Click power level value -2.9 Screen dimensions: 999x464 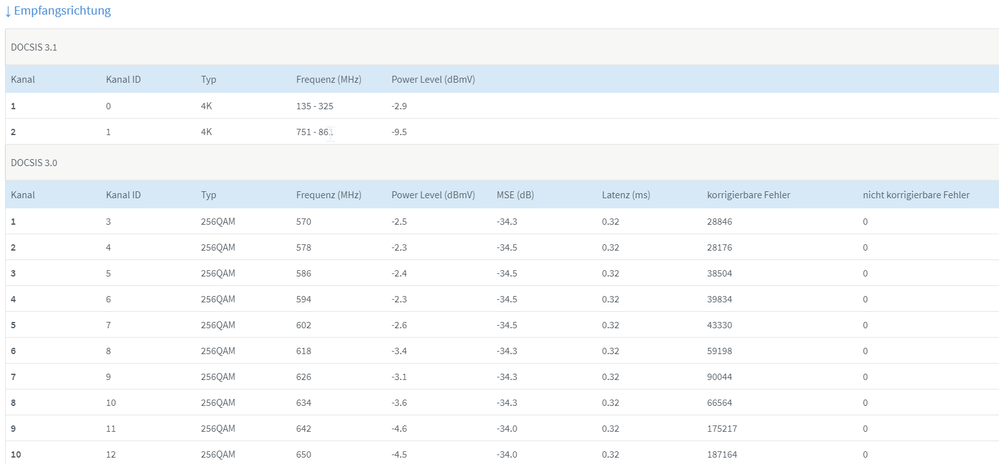click(399, 106)
